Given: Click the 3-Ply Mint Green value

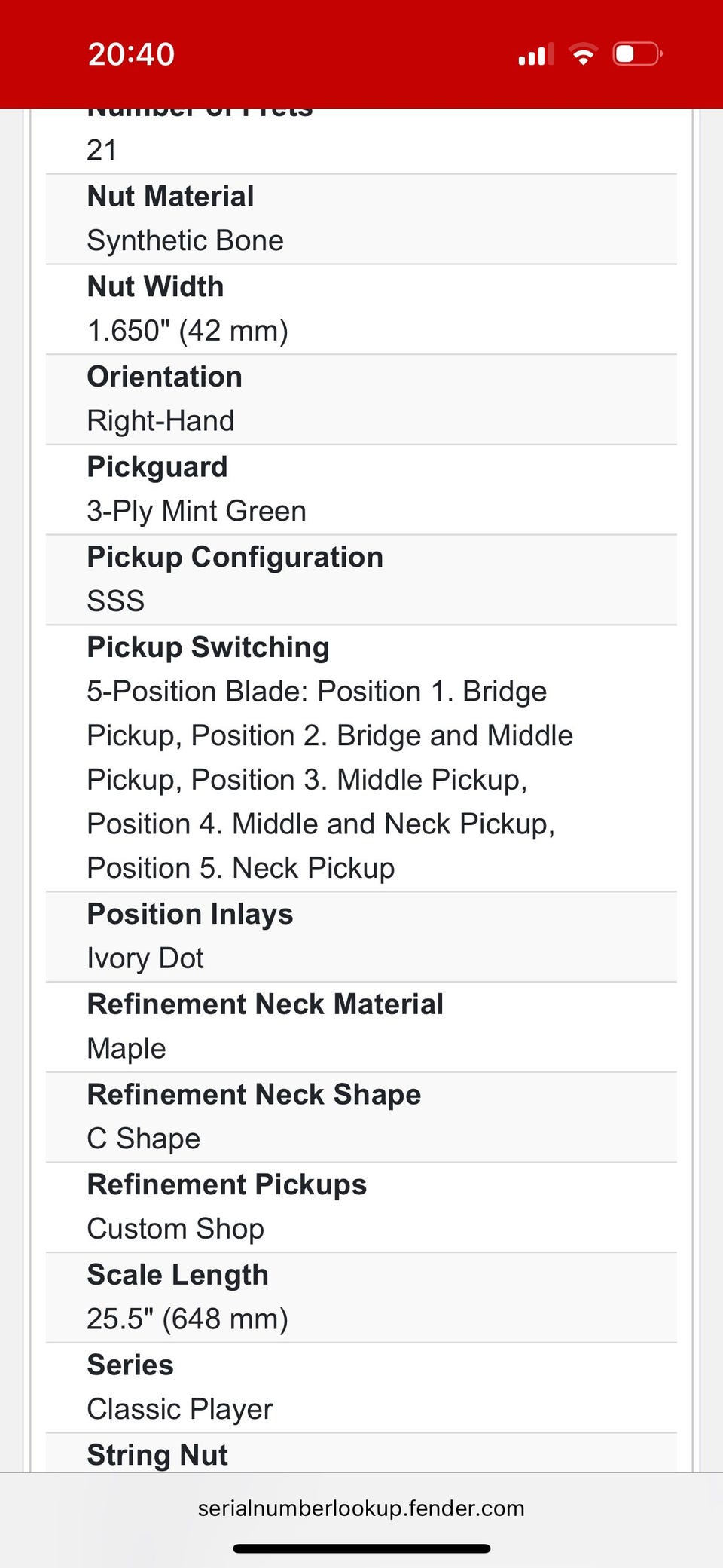Looking at the screenshot, I should (x=197, y=512).
